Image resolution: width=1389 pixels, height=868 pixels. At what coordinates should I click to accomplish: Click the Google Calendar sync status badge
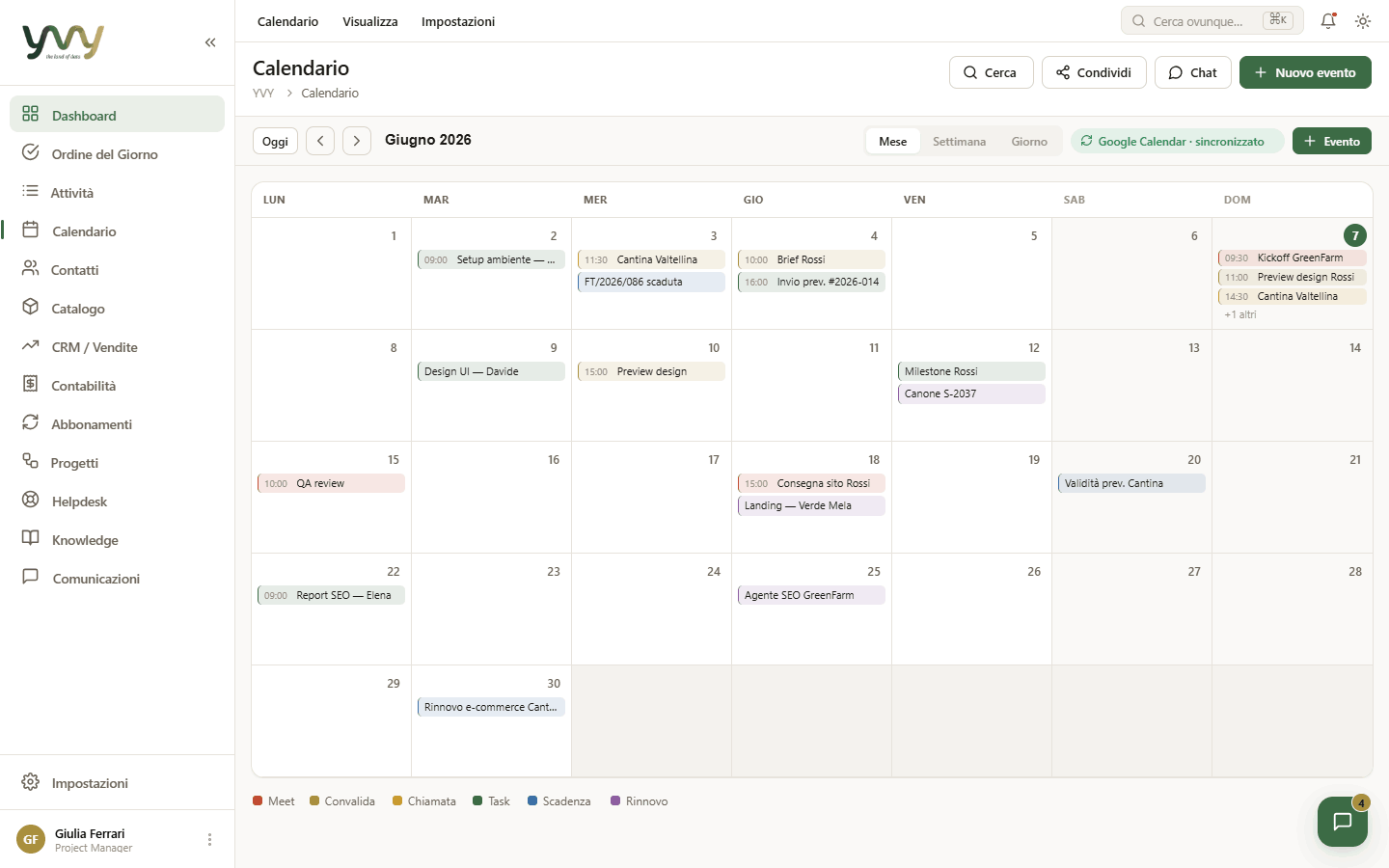point(1178,141)
